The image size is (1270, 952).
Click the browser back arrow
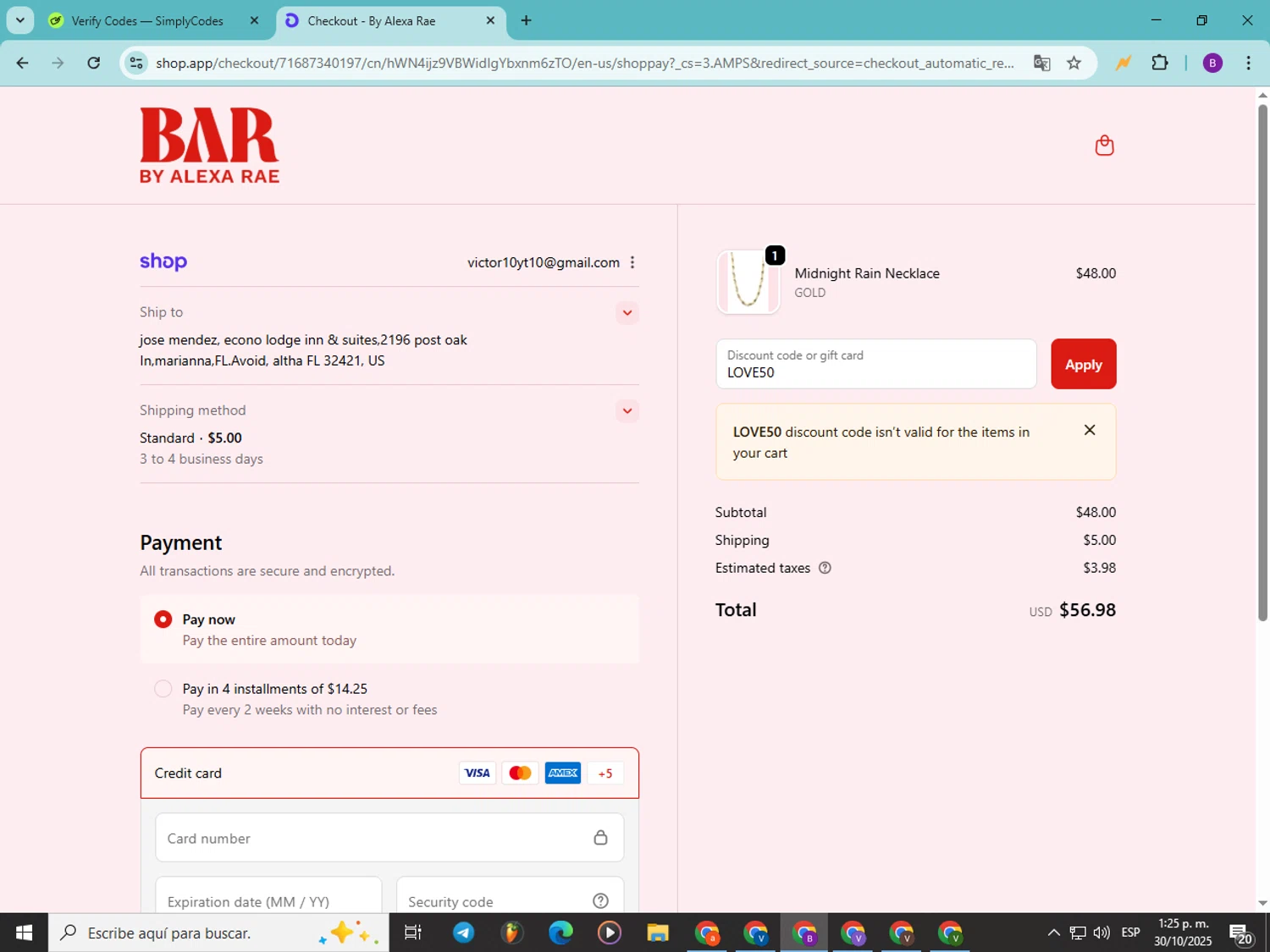[22, 63]
